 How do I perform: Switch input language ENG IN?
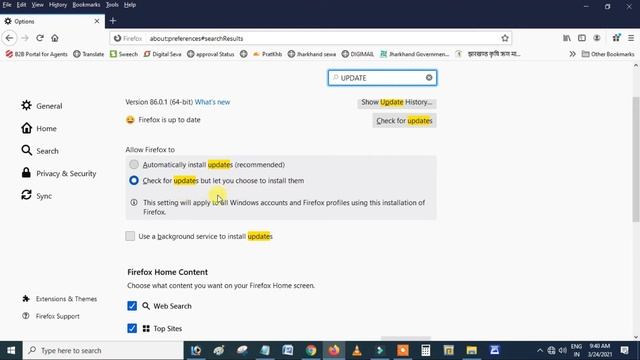tap(576, 350)
